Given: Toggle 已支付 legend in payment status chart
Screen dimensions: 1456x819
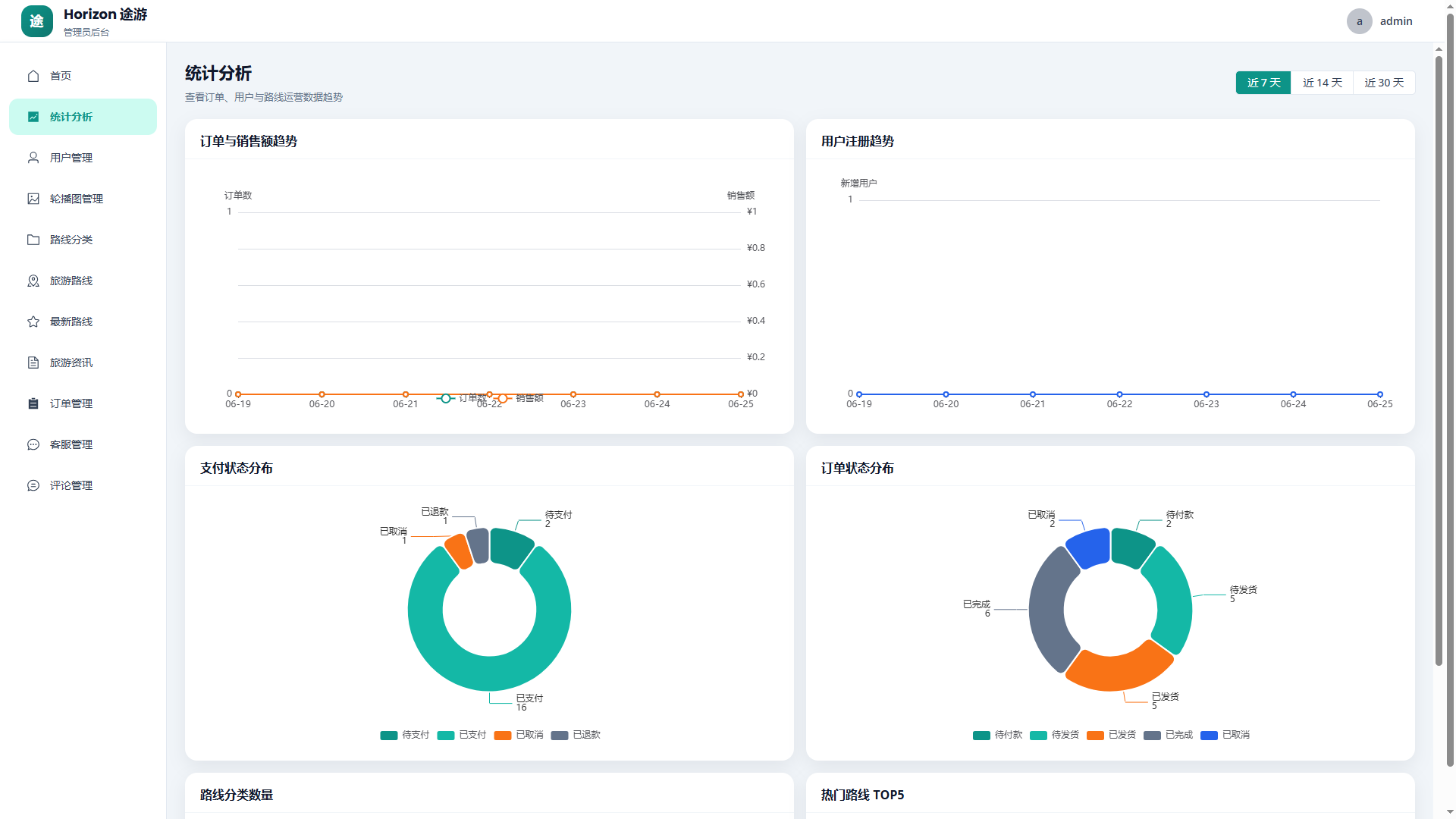Looking at the screenshot, I should (462, 735).
